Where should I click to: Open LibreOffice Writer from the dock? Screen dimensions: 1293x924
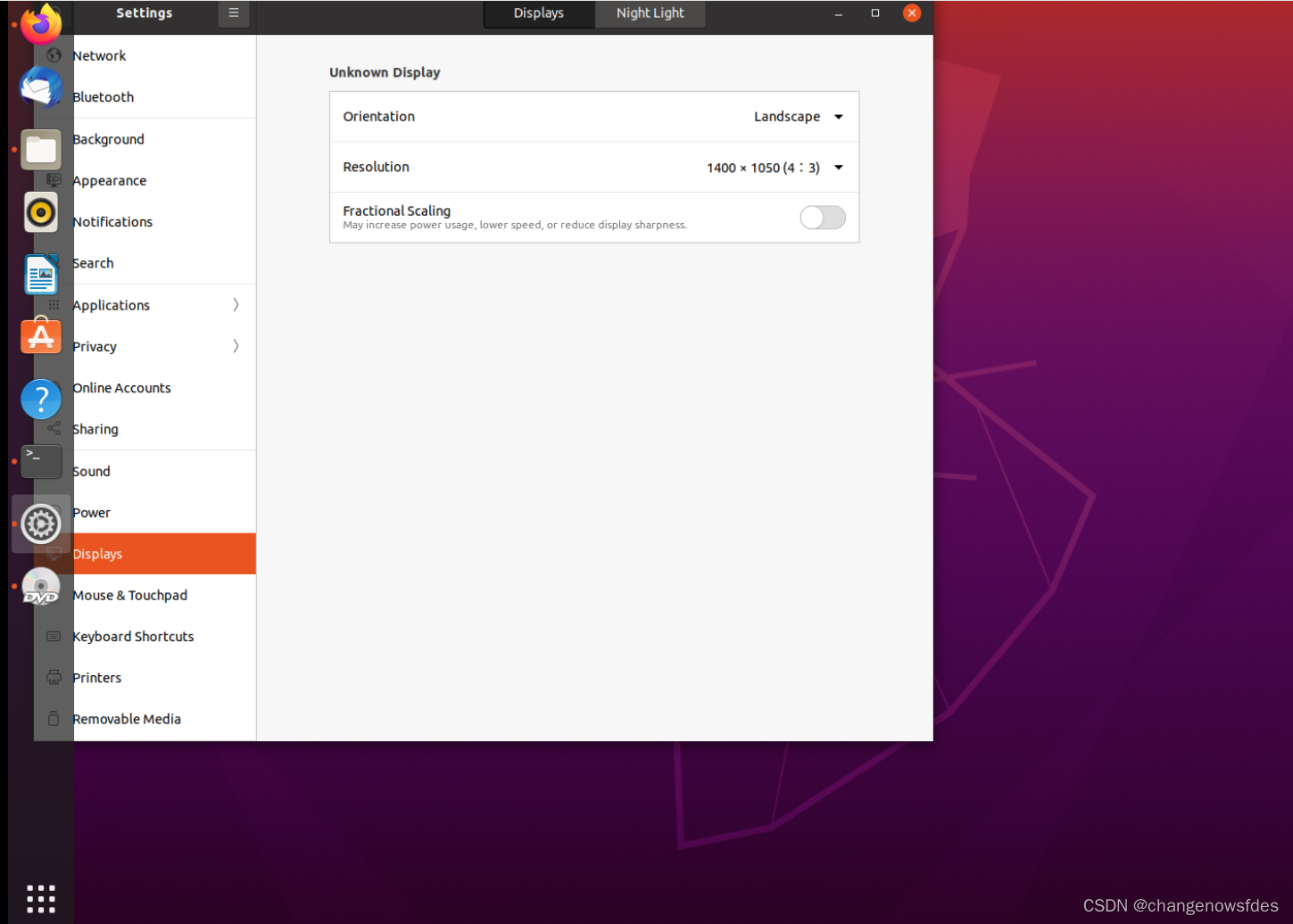(41, 275)
